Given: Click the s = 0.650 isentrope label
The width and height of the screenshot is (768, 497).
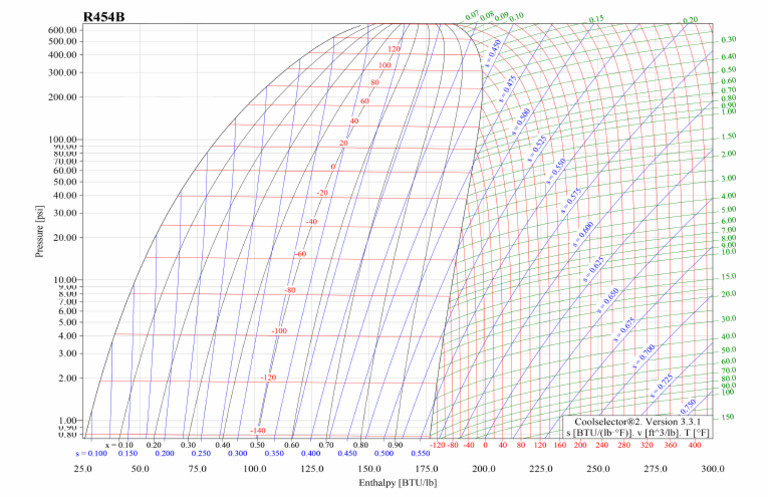Looking at the screenshot, I should pyautogui.click(x=608, y=300).
